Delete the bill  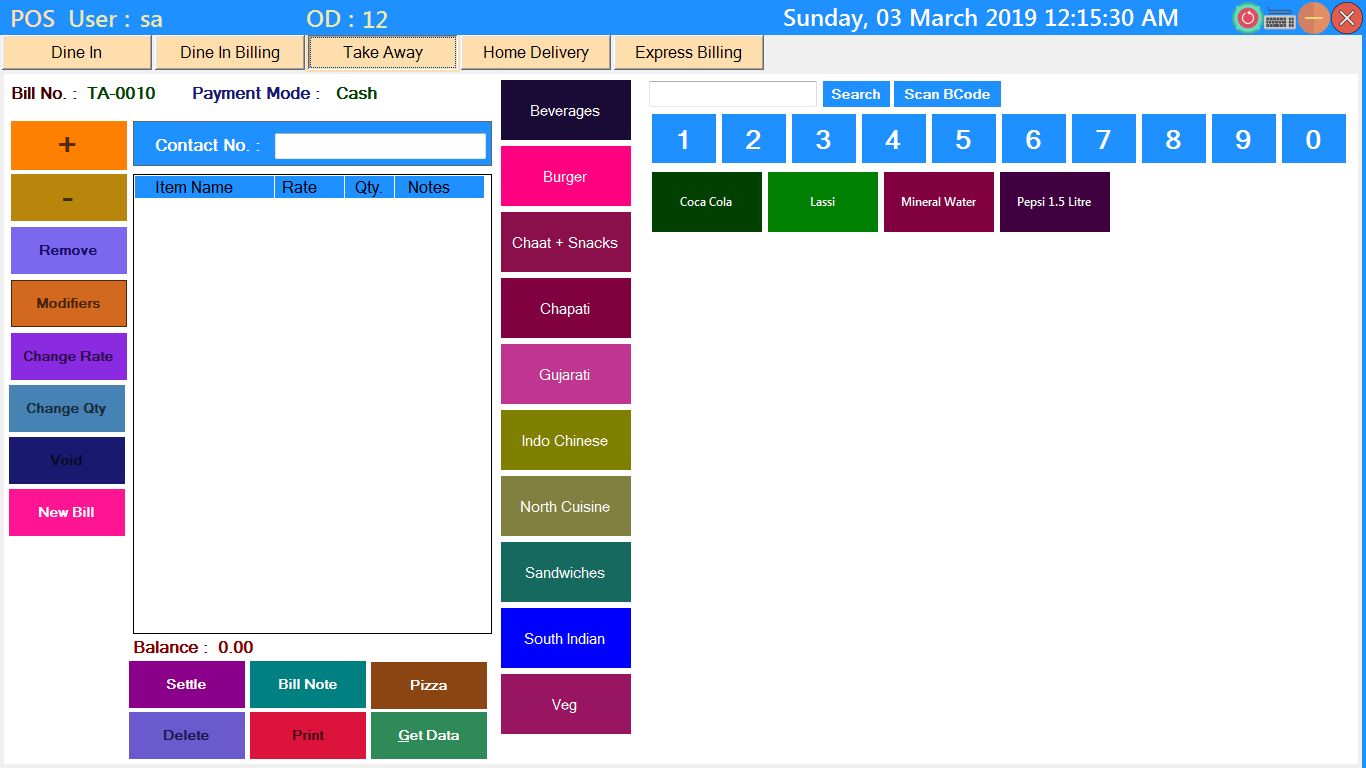[x=187, y=735]
